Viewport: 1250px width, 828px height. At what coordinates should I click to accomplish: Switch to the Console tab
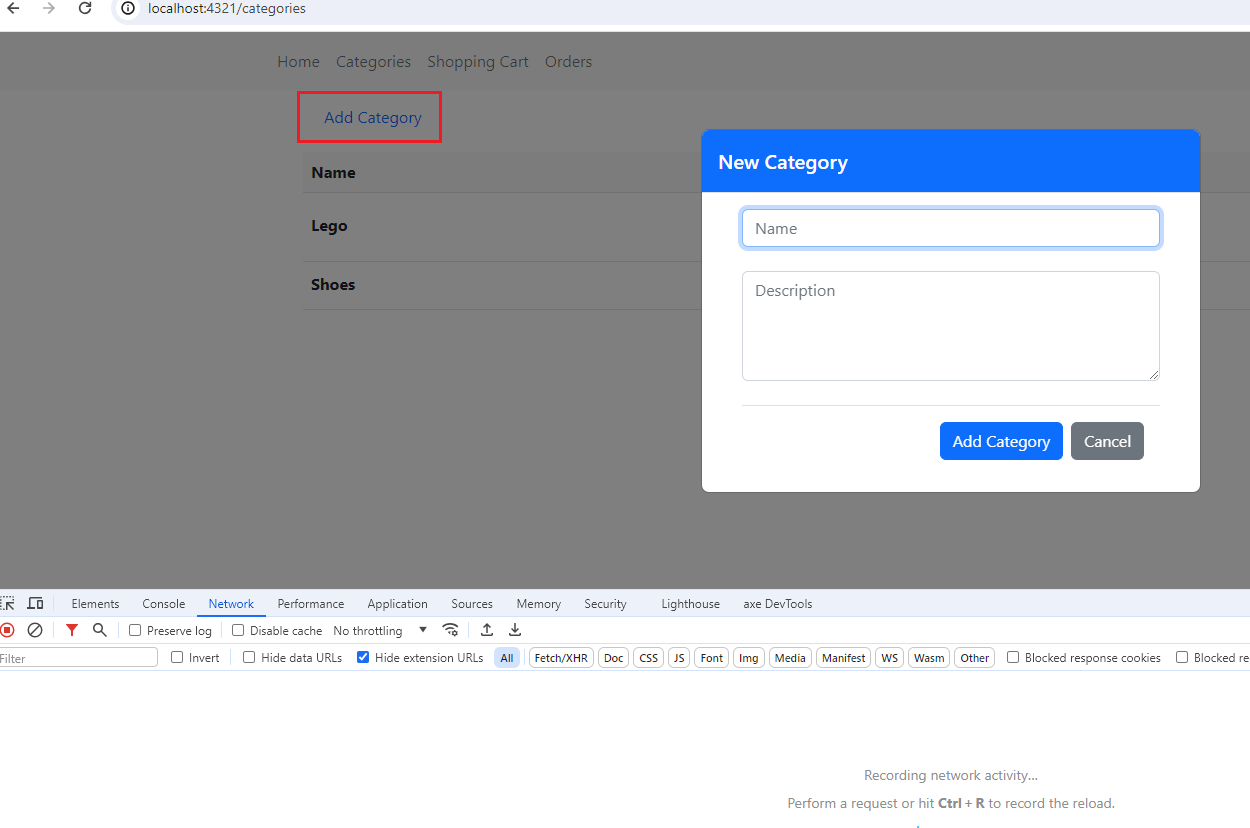(164, 604)
